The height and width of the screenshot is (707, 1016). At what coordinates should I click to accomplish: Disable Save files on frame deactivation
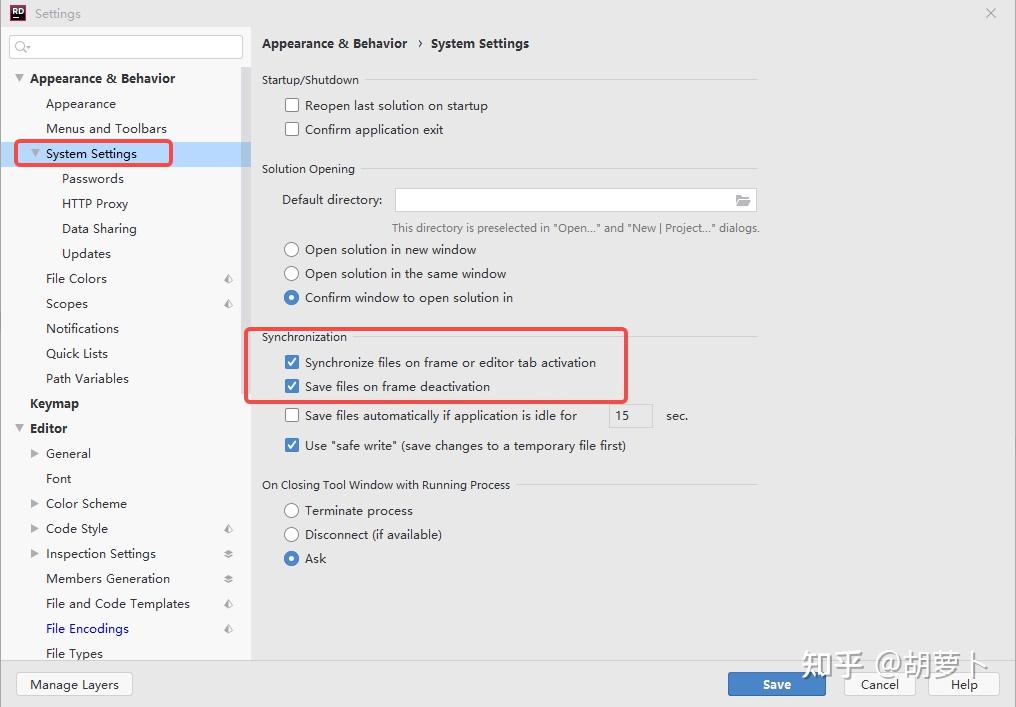coord(292,387)
